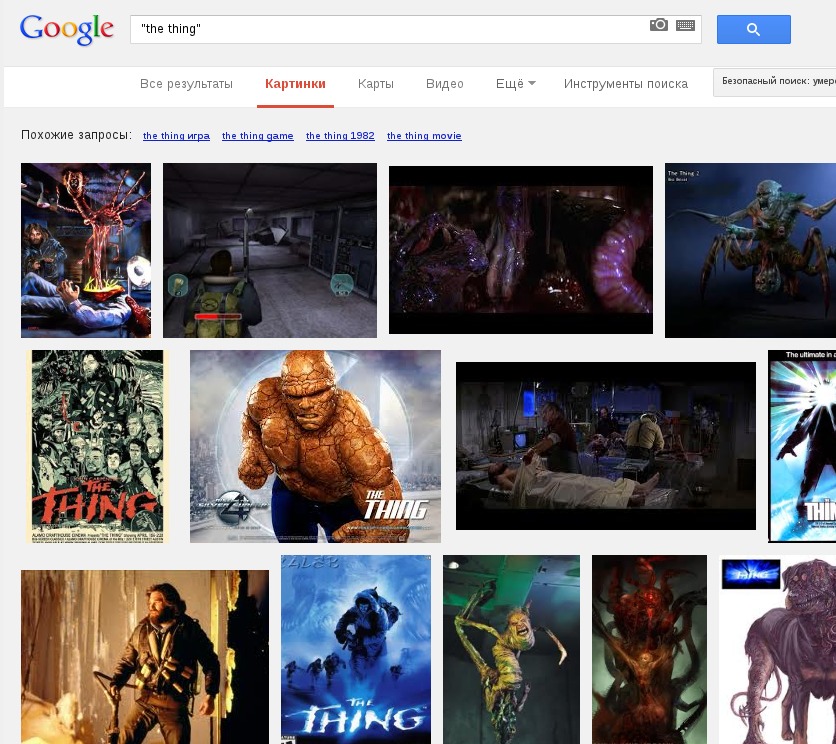Open the bearded man in ice cave image

tap(144, 657)
